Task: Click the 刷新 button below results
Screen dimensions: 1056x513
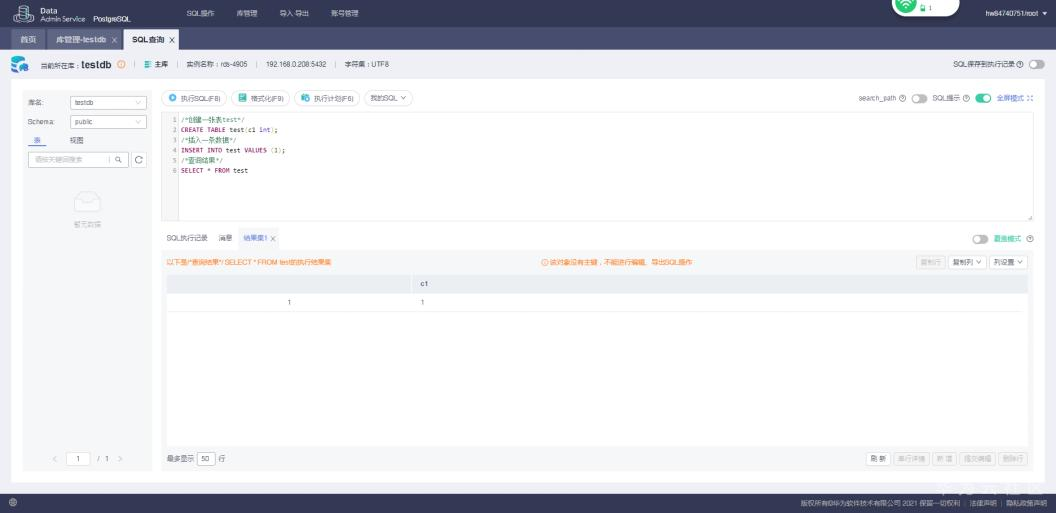Action: coord(878,458)
